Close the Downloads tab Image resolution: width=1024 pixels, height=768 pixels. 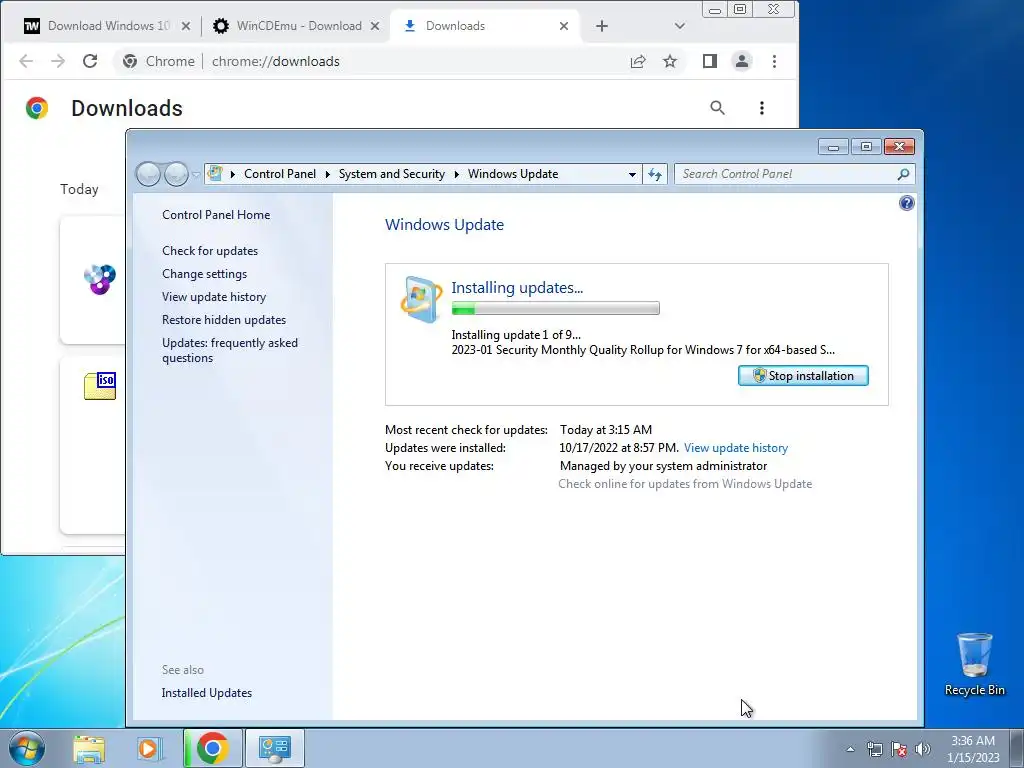coord(564,26)
